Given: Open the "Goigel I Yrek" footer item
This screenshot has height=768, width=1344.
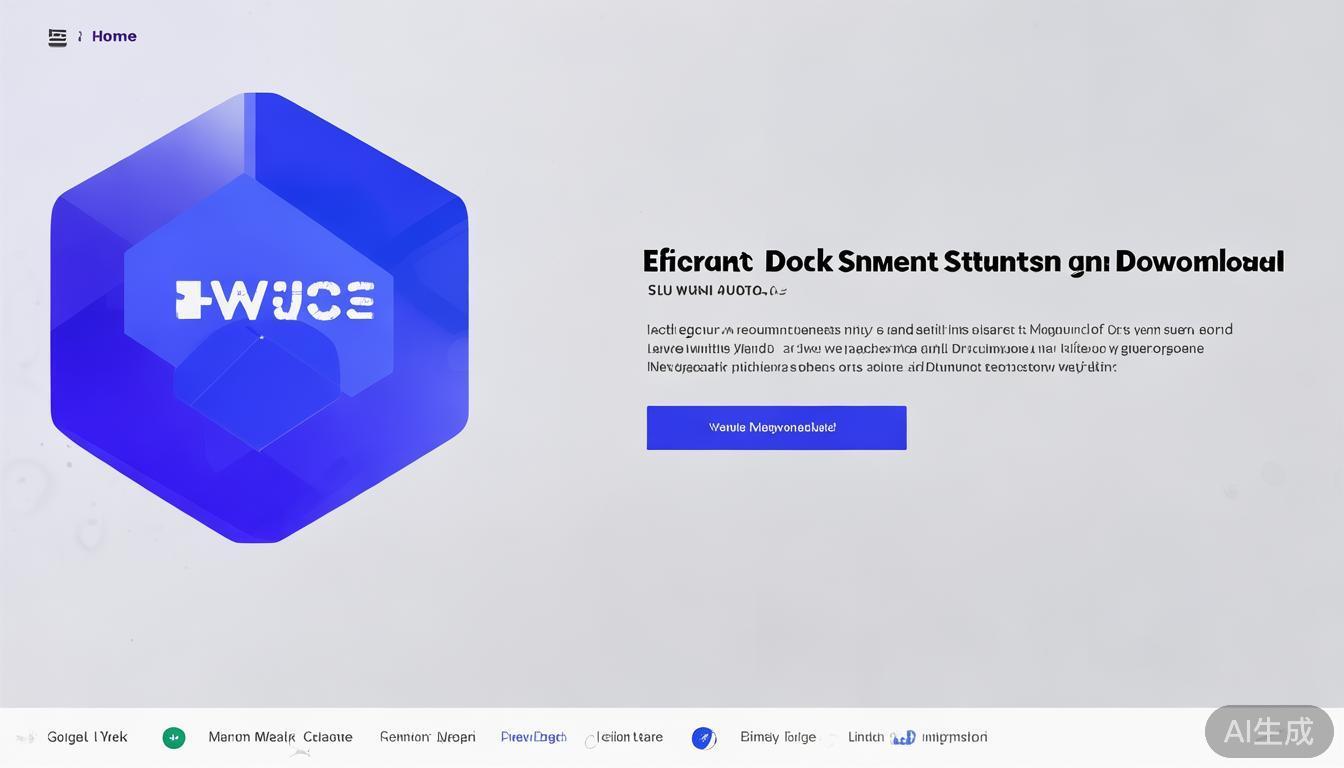Looking at the screenshot, I should click(87, 737).
